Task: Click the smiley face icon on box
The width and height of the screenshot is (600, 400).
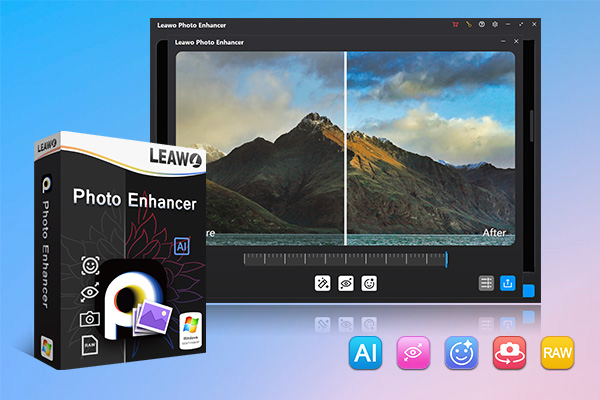Action: tap(90, 265)
